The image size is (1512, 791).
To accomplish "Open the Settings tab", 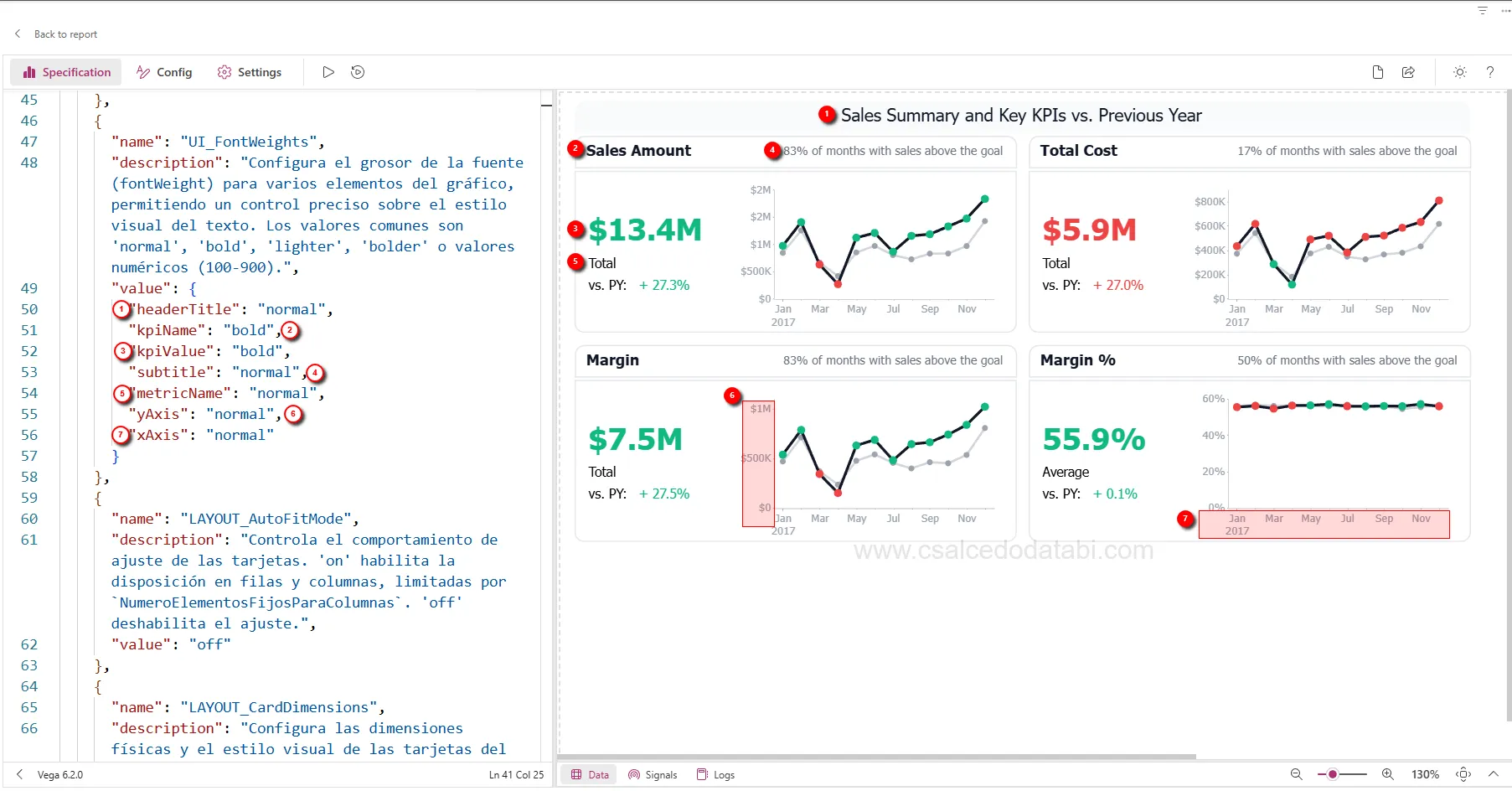I will tap(250, 72).
